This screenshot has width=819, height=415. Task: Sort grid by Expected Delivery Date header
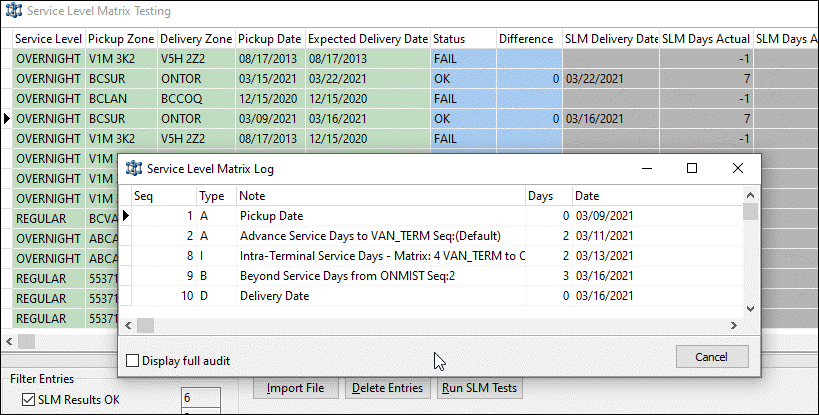click(366, 38)
